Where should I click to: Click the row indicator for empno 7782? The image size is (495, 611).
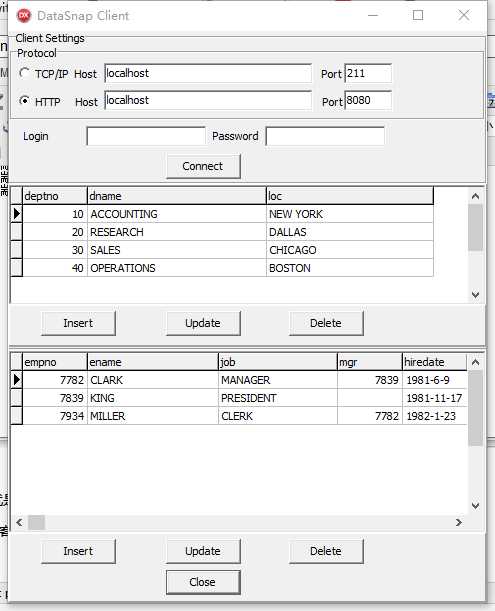point(16,380)
